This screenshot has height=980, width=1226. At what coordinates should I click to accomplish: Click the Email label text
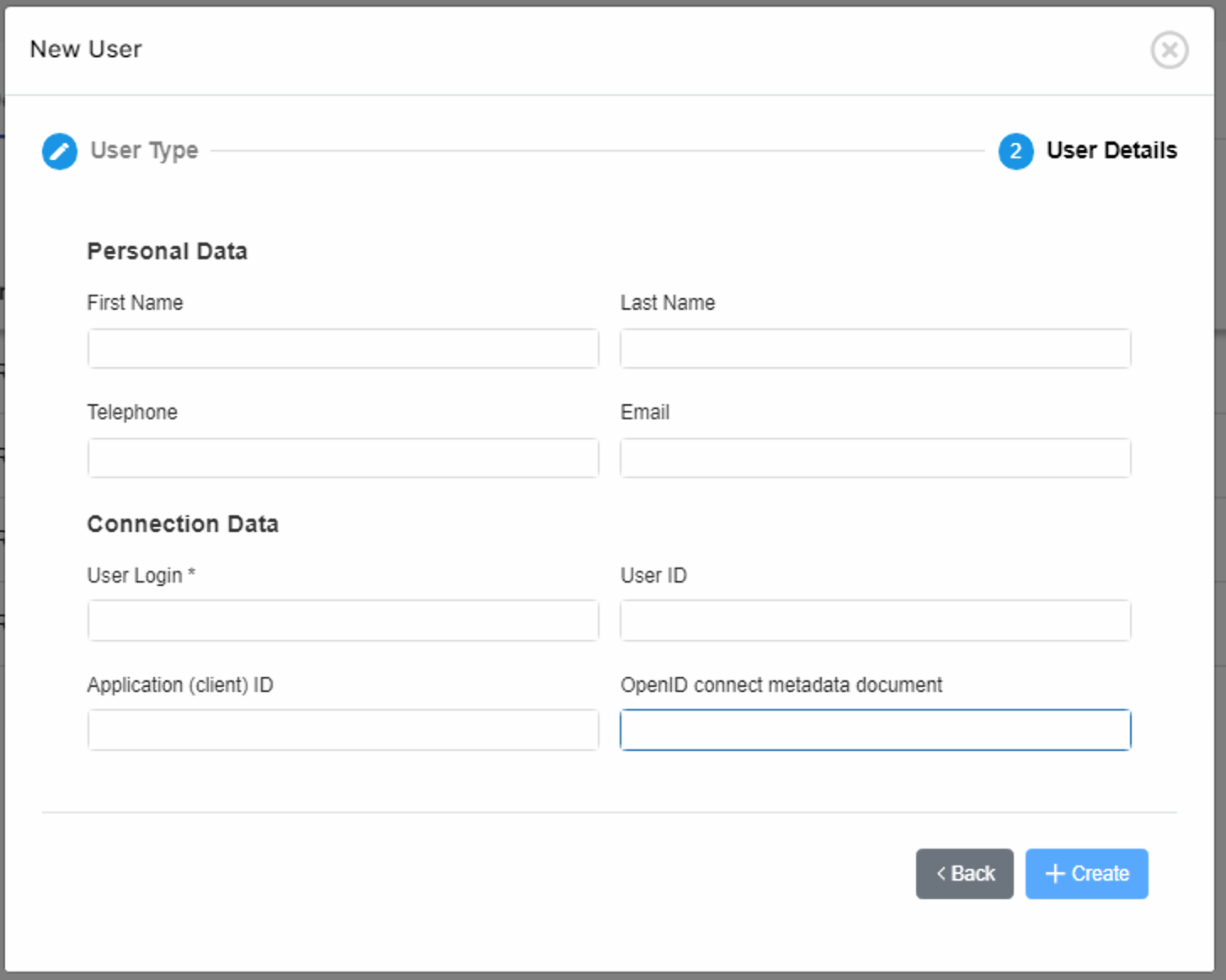coord(645,413)
